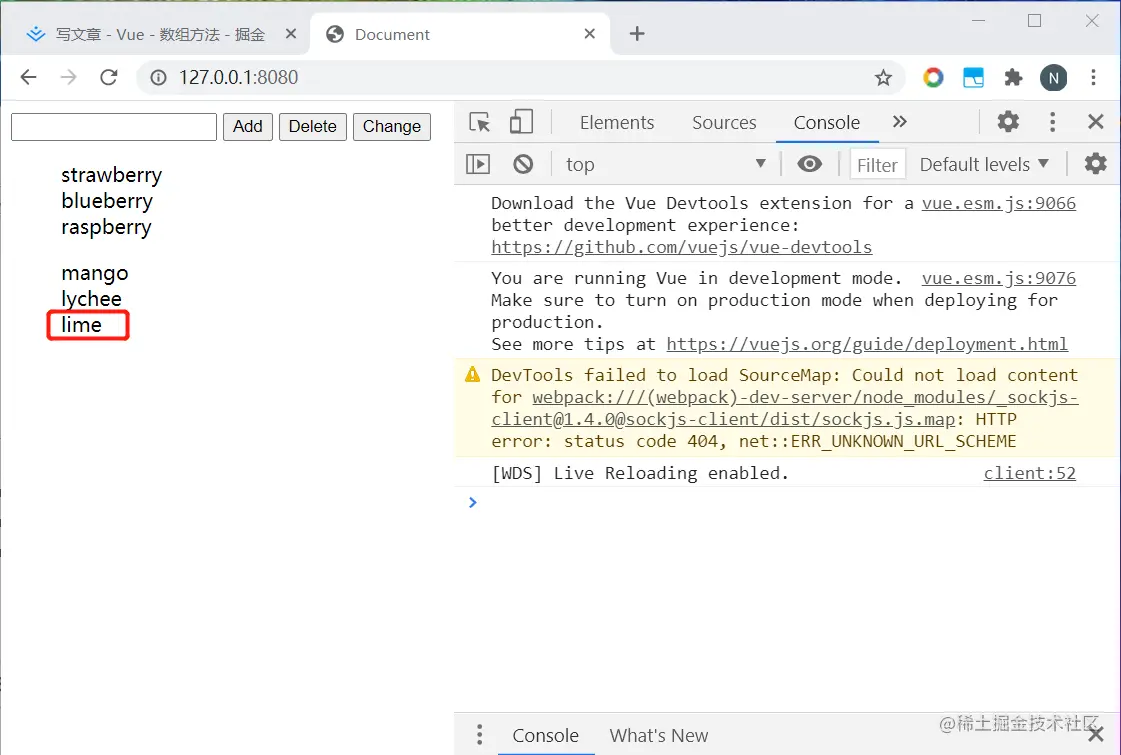Open the blue window extension icon
Viewport: 1121px width, 755px height.
point(974,77)
